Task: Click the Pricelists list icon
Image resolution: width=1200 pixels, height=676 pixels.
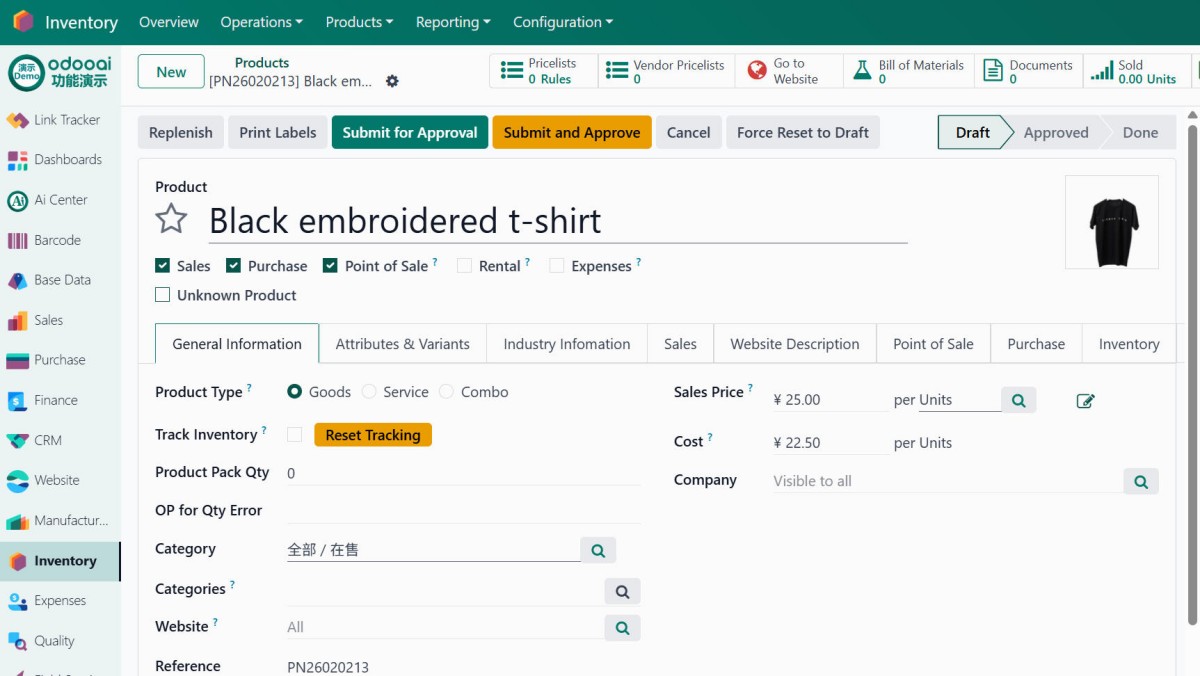Action: pos(512,71)
